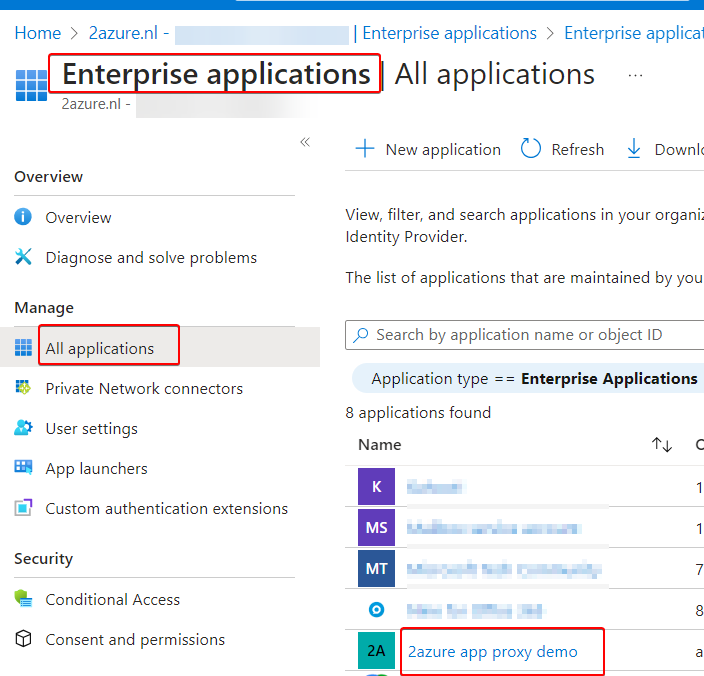Image resolution: width=704 pixels, height=676 pixels.
Task: Click the blurred name in K row
Action: pyautogui.click(x=435, y=487)
